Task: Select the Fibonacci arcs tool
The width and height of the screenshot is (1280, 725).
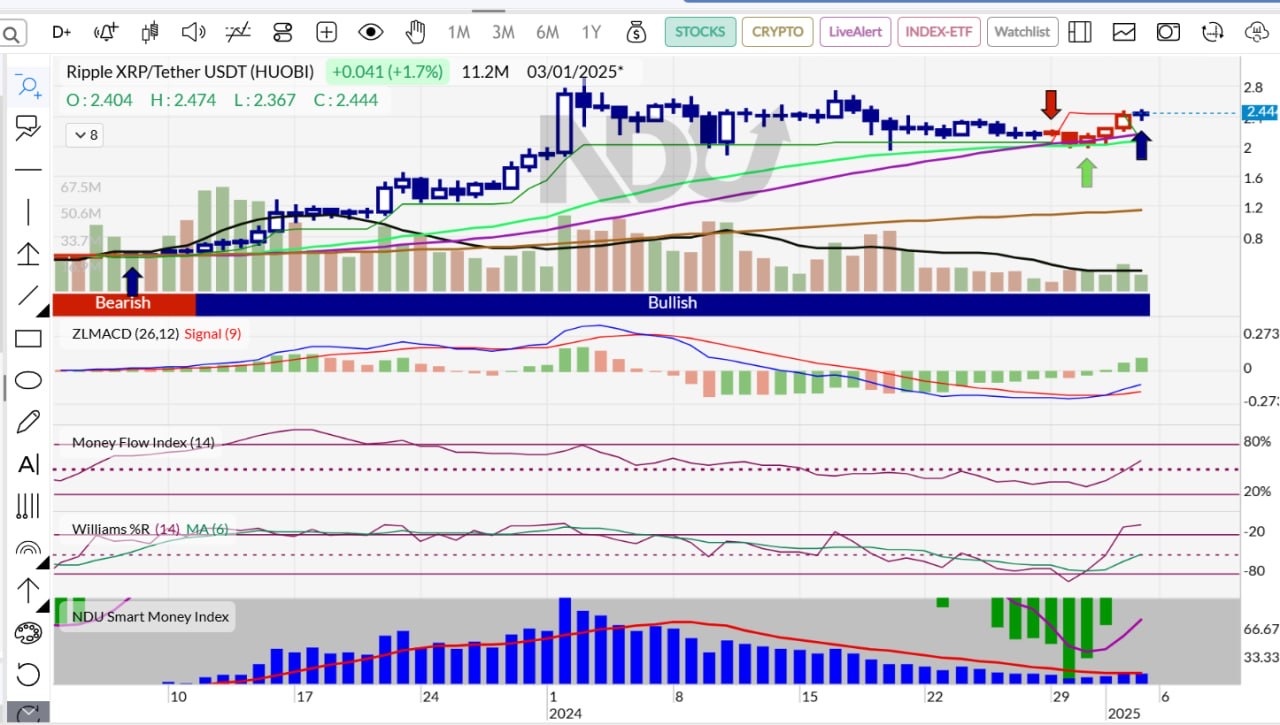Action: (x=28, y=548)
